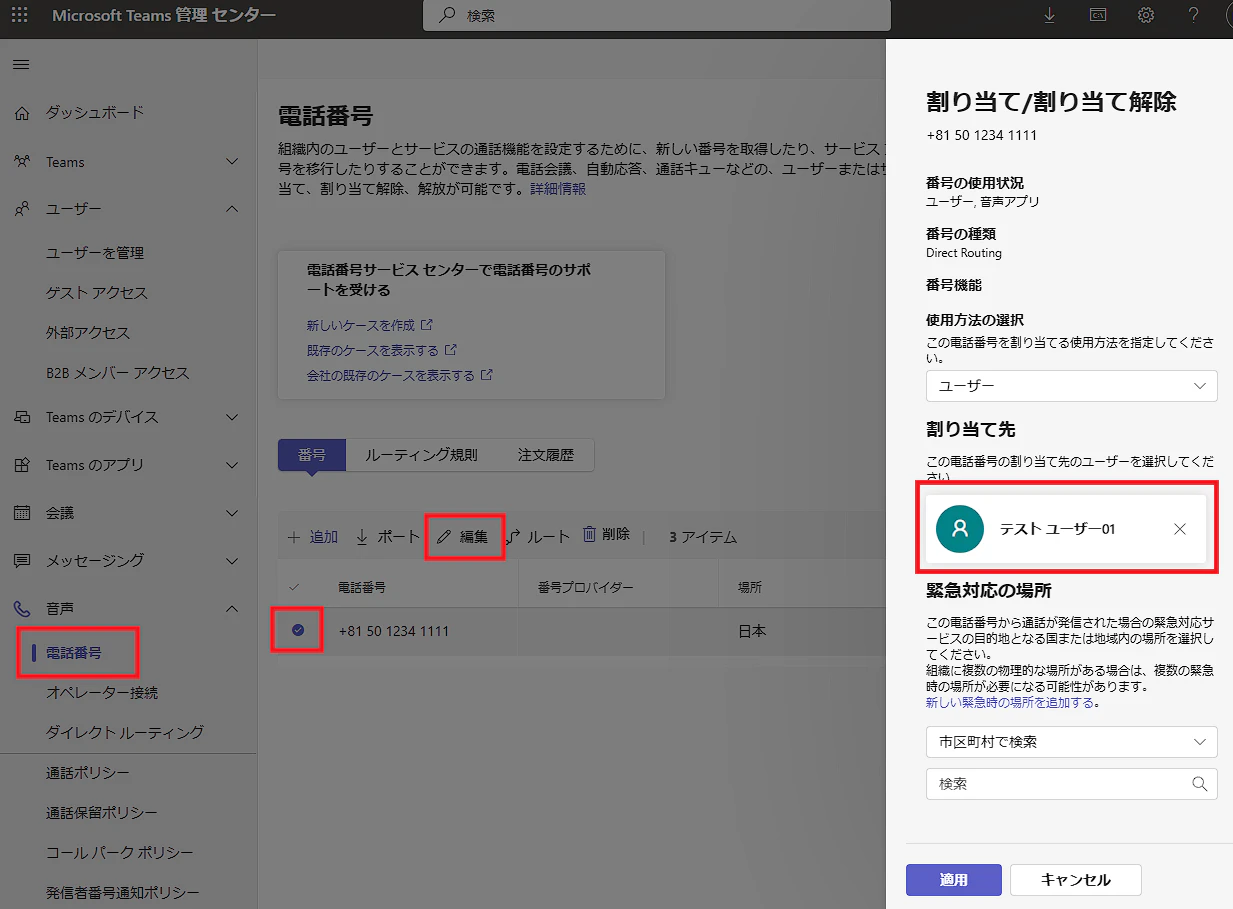Click the メッセージング chat icon
Viewport: 1233px width, 909px height.
[x=22, y=561]
